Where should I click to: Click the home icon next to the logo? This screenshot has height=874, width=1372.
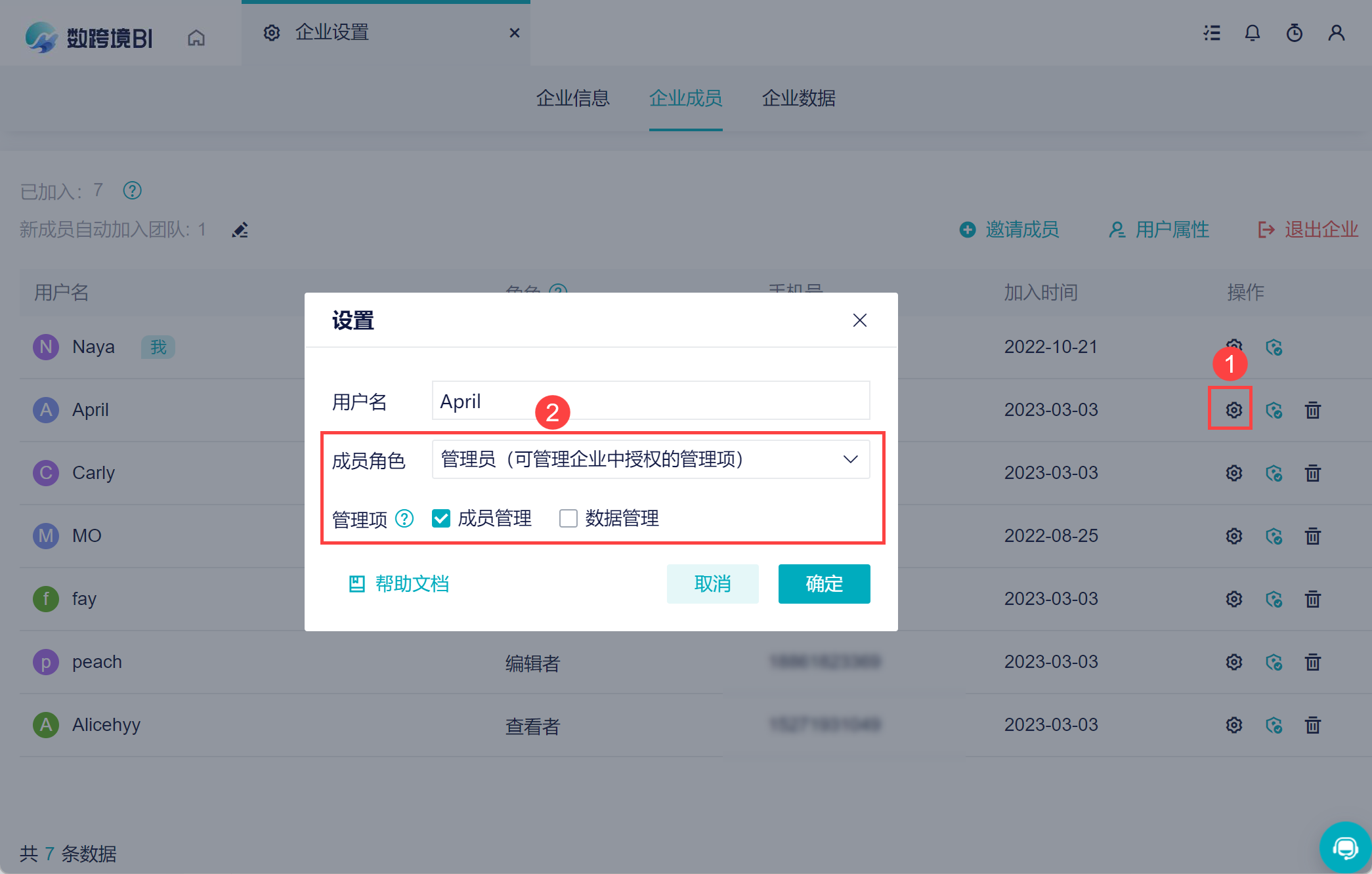tap(196, 37)
